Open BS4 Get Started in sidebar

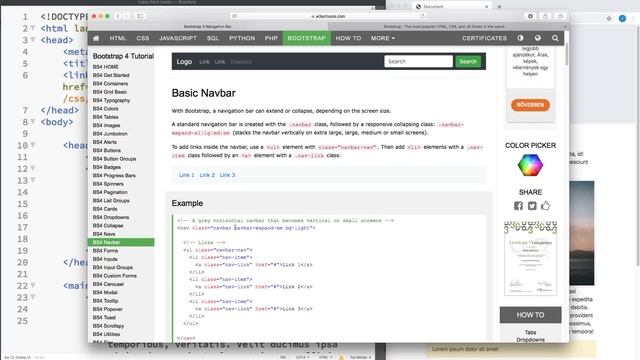[x=111, y=75]
